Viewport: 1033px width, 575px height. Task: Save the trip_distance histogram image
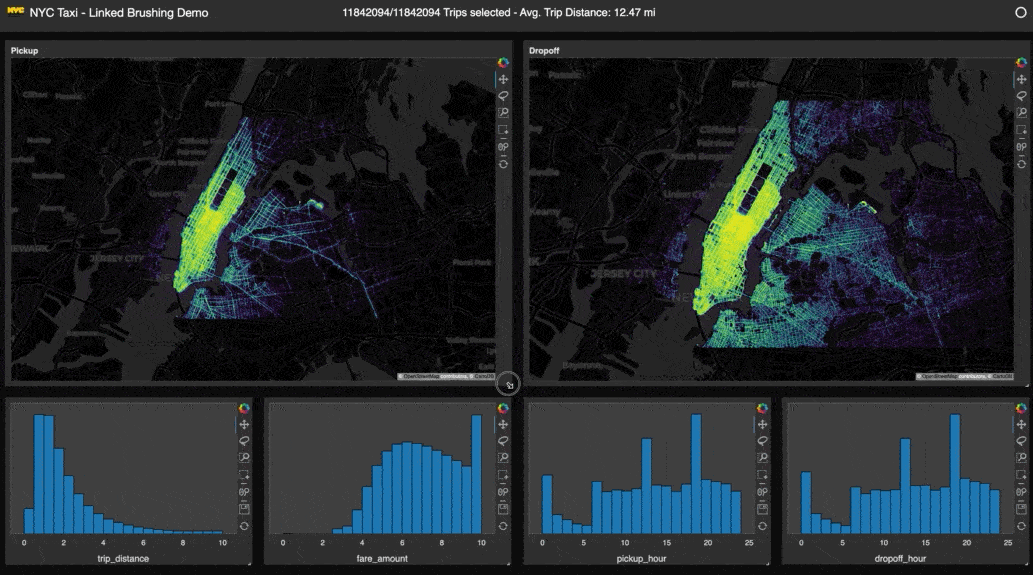(x=243, y=509)
